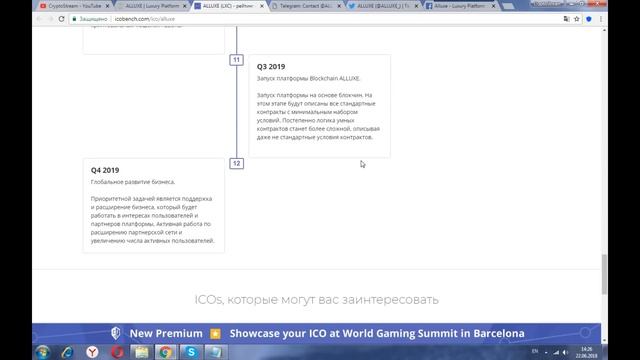Click the page vertical scrollbar thumb
Image resolution: width=640 pixels, height=360 pixels.
(x=604, y=274)
